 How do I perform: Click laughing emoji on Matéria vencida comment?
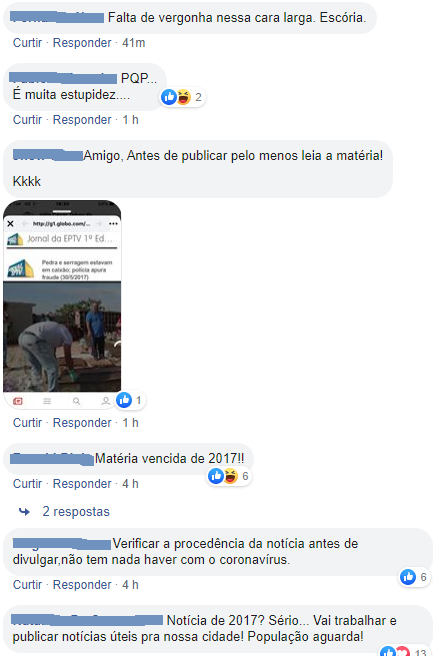[x=230, y=476]
